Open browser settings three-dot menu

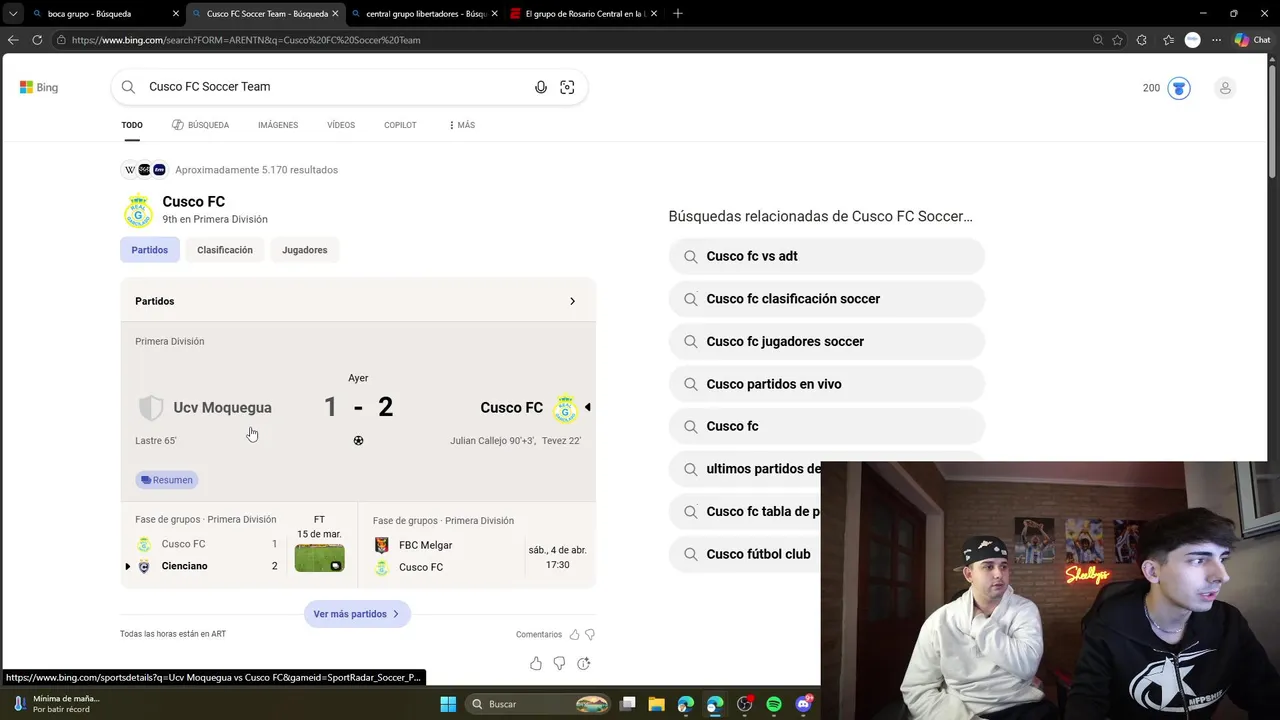pos(1216,40)
